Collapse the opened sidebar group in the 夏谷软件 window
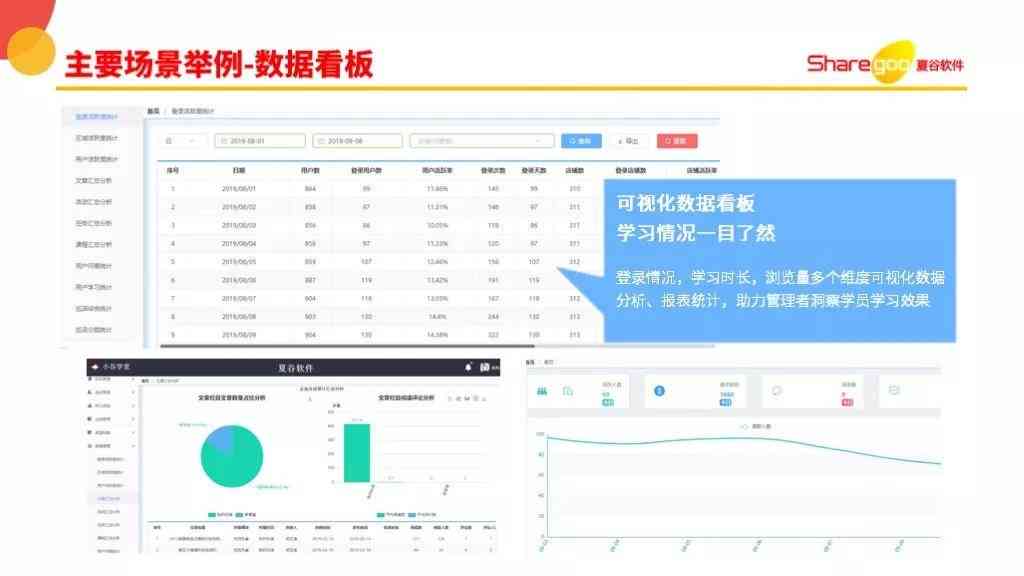 point(111,446)
